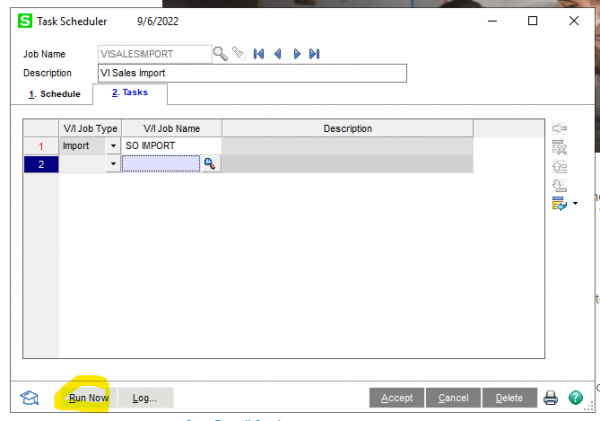Click the move row down icon

559,185
